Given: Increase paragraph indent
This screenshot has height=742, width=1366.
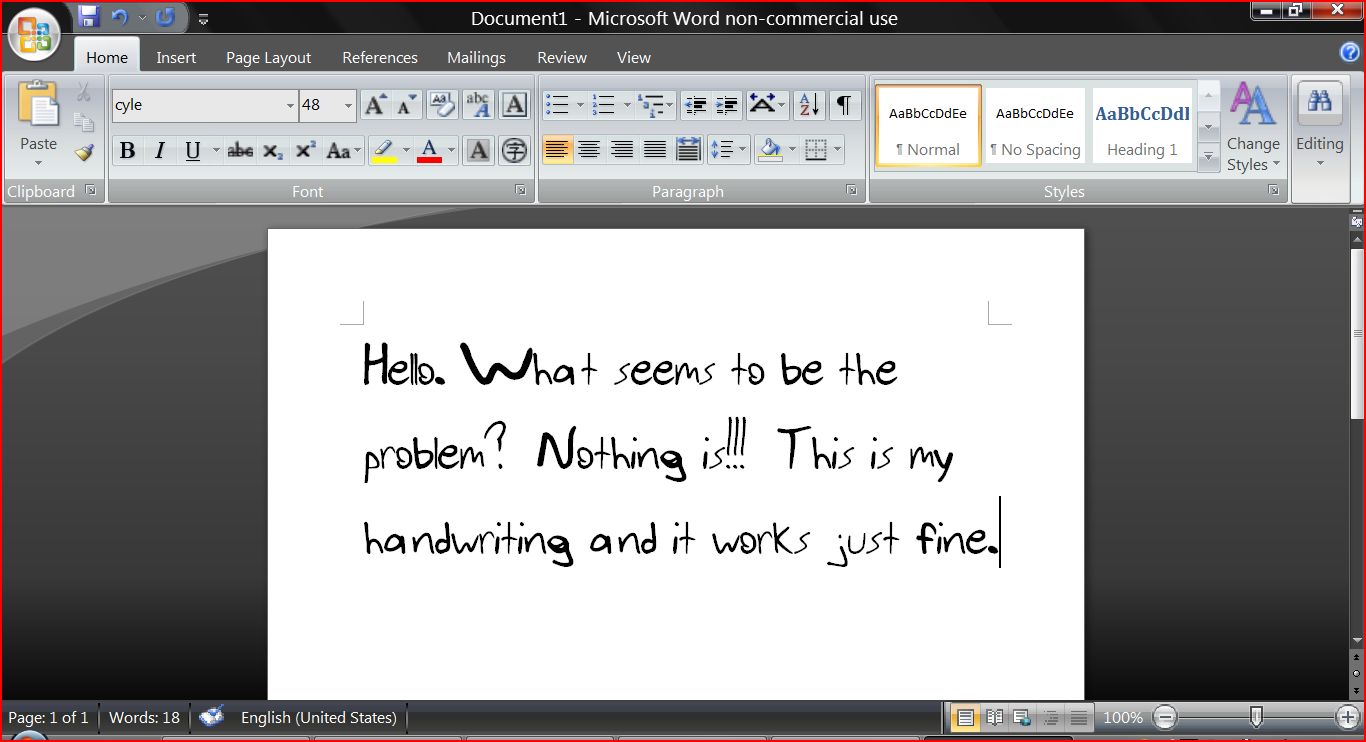Looking at the screenshot, I should point(727,105).
